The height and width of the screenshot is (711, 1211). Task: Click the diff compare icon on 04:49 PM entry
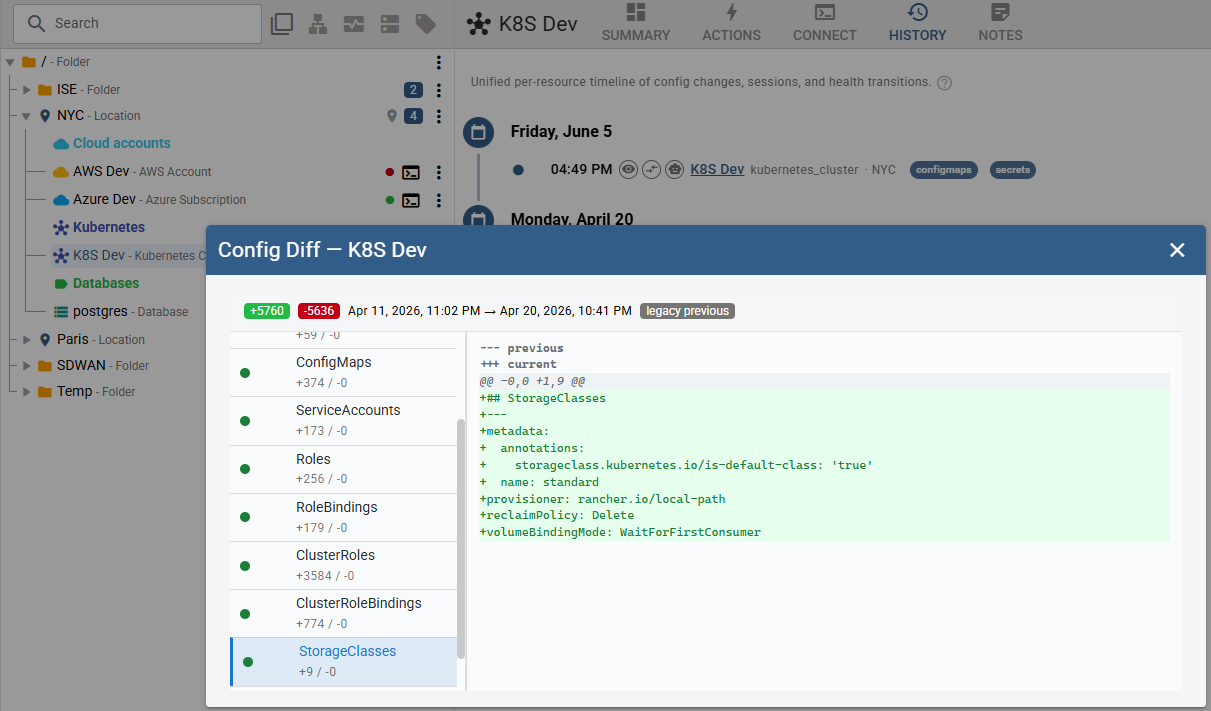pos(651,169)
